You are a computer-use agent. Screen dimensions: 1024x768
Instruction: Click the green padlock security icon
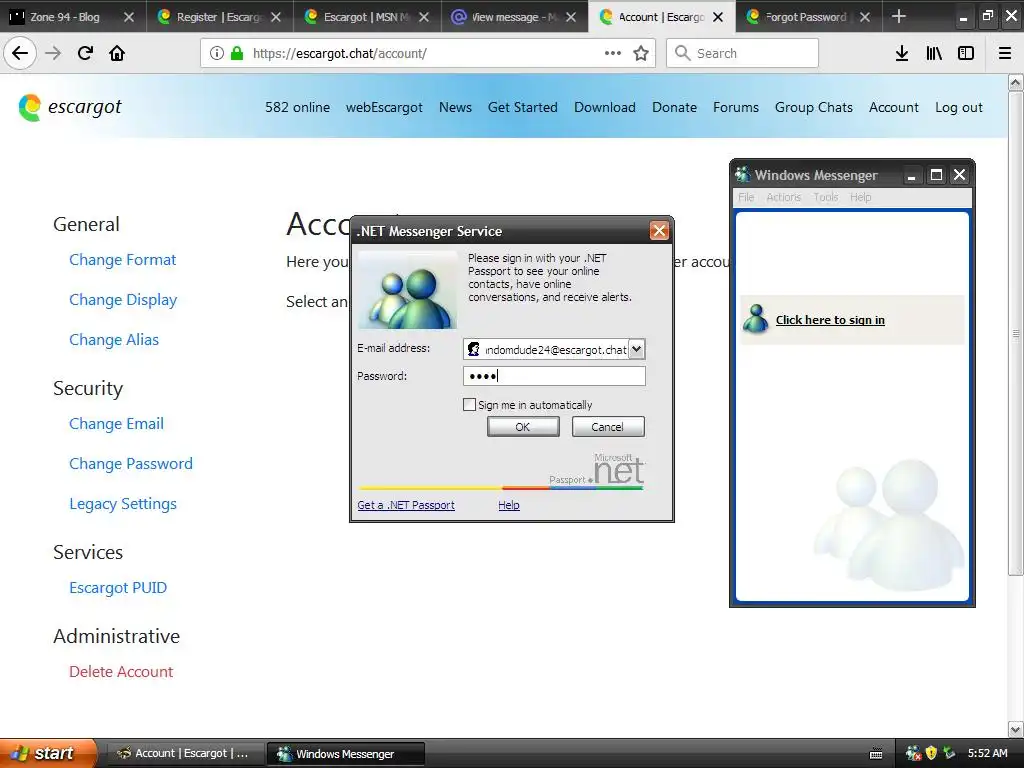pyautogui.click(x=237, y=54)
